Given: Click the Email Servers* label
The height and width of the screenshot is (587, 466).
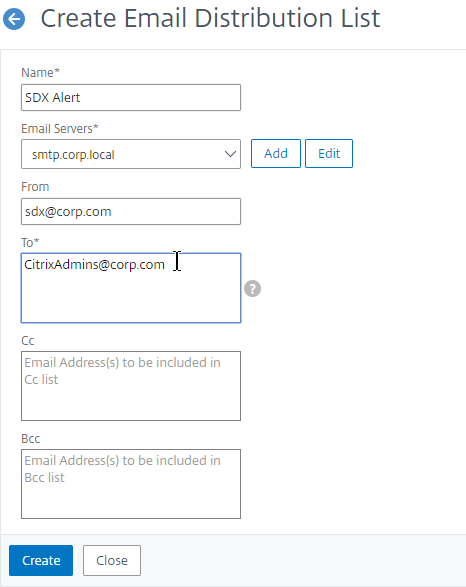Looking at the screenshot, I should [60, 129].
